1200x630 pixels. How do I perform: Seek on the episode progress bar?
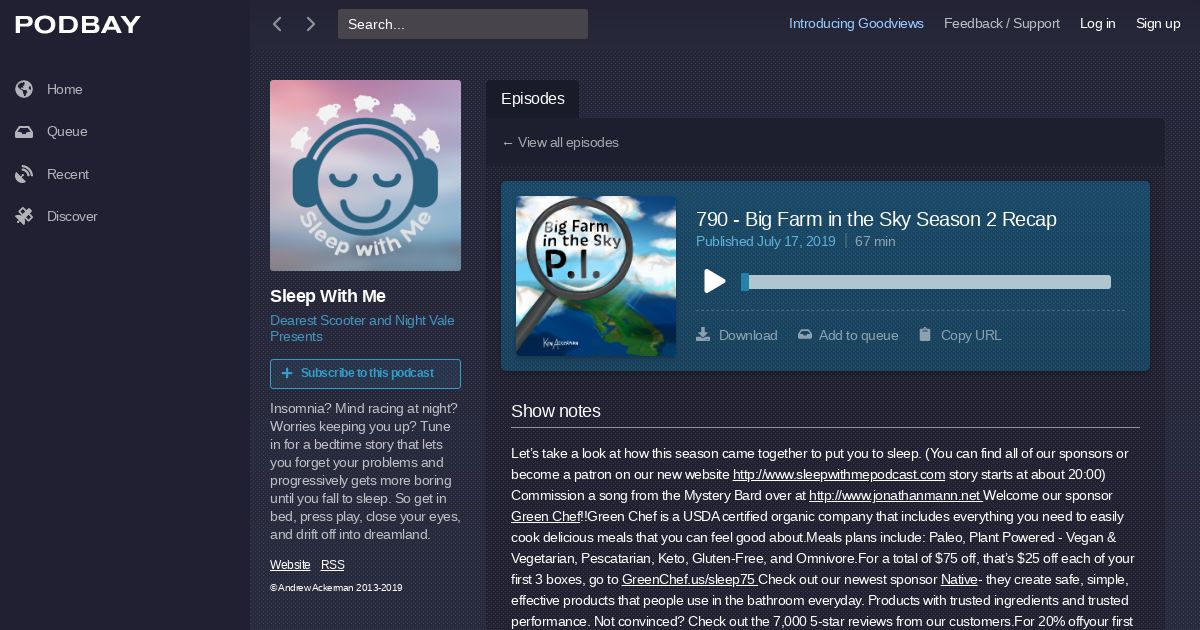tap(926, 282)
